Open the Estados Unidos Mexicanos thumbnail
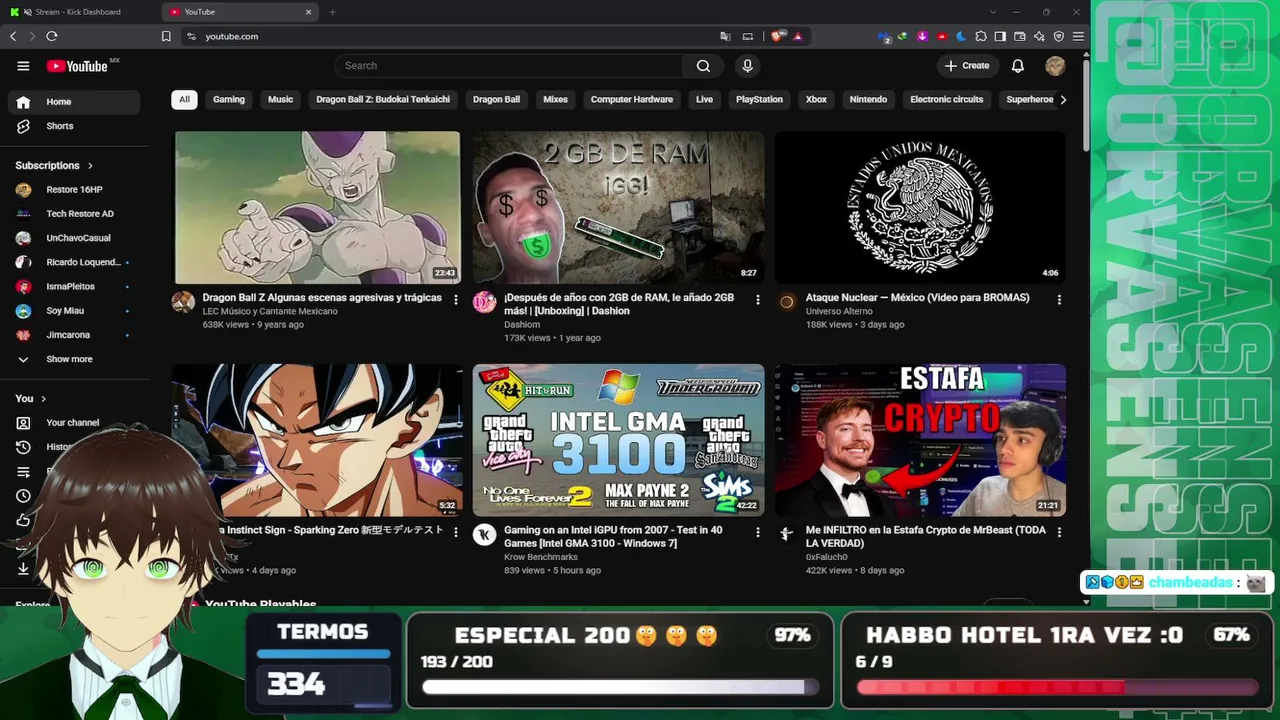 tap(920, 208)
